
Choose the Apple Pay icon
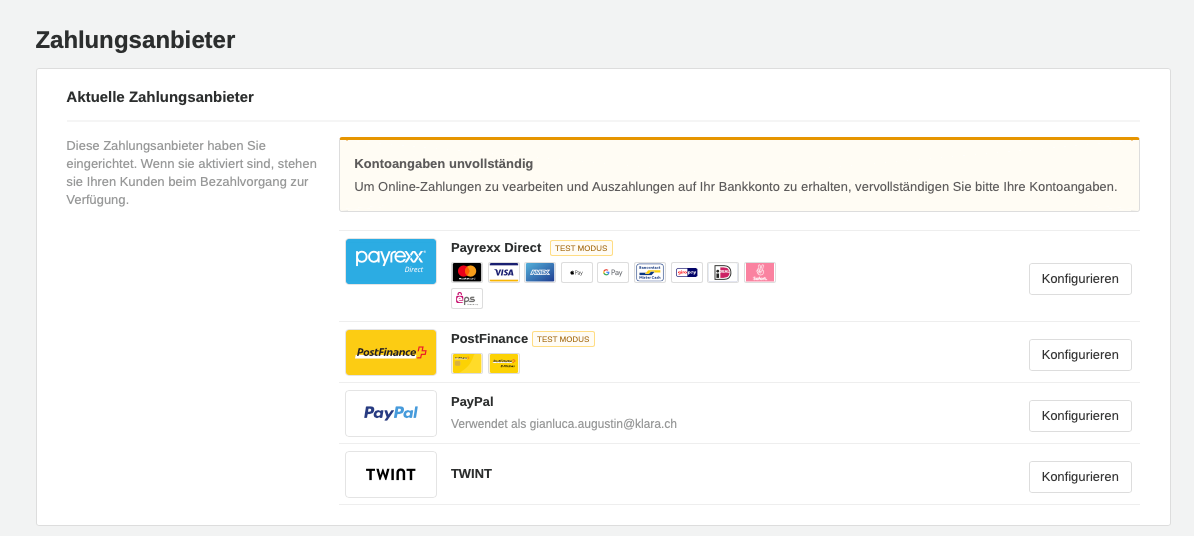point(576,273)
